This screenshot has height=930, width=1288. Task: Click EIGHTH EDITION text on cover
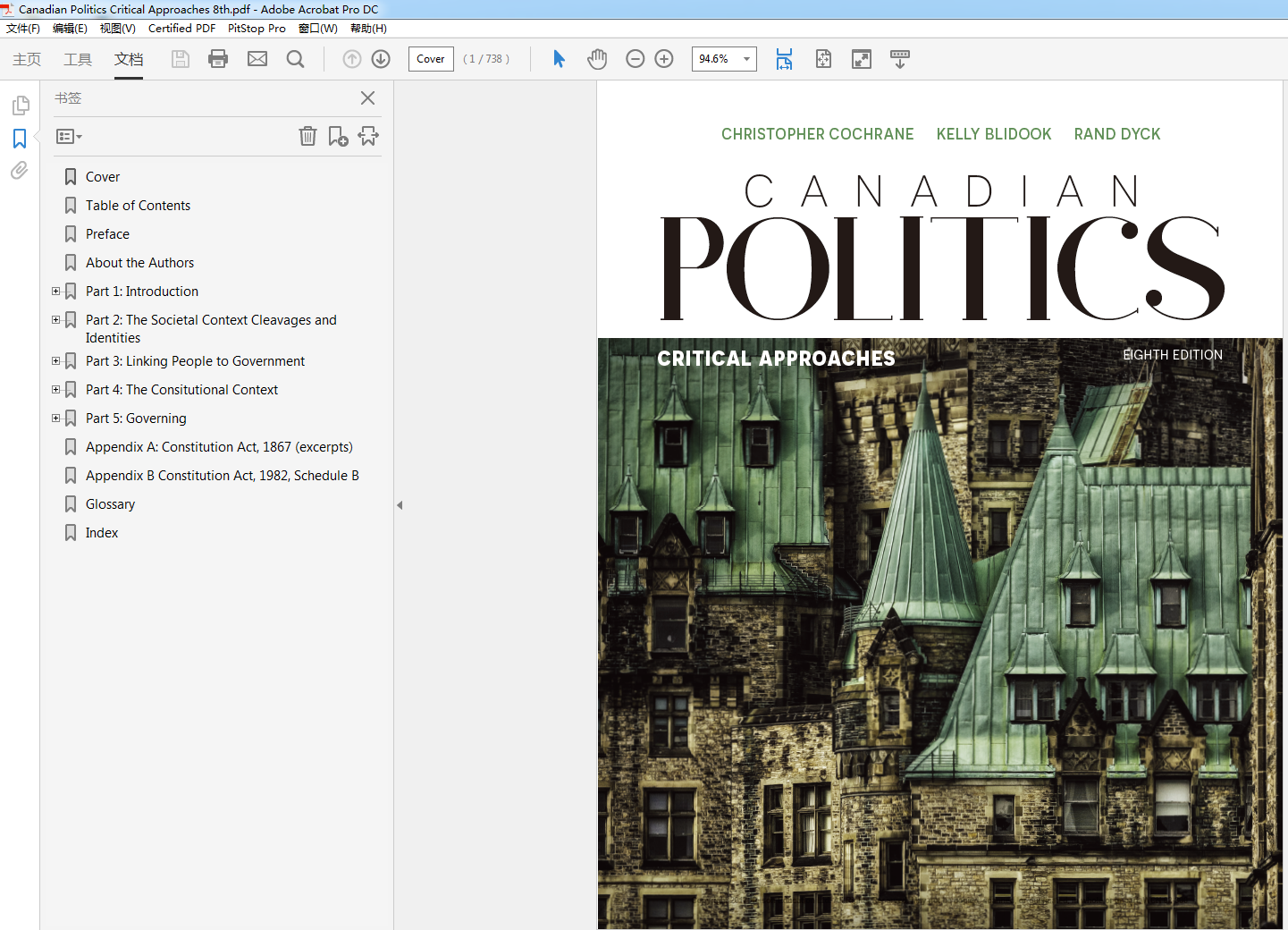[1173, 355]
